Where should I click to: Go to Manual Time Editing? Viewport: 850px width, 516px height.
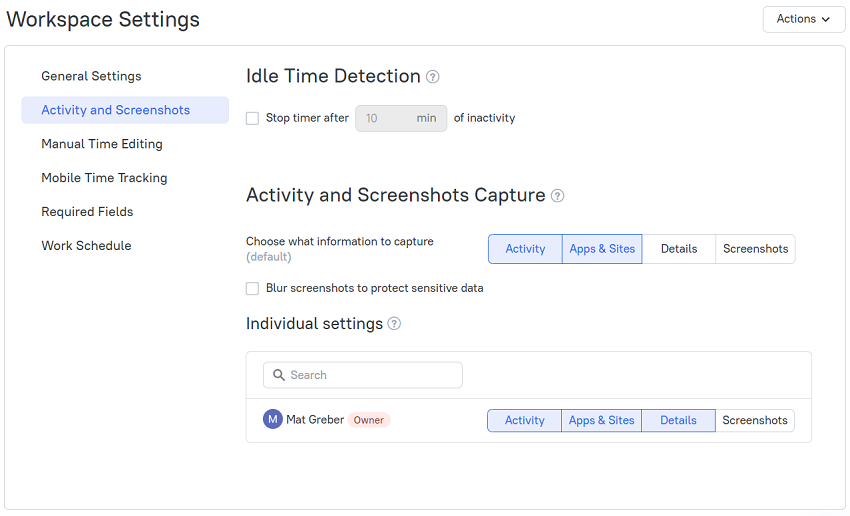pos(102,144)
